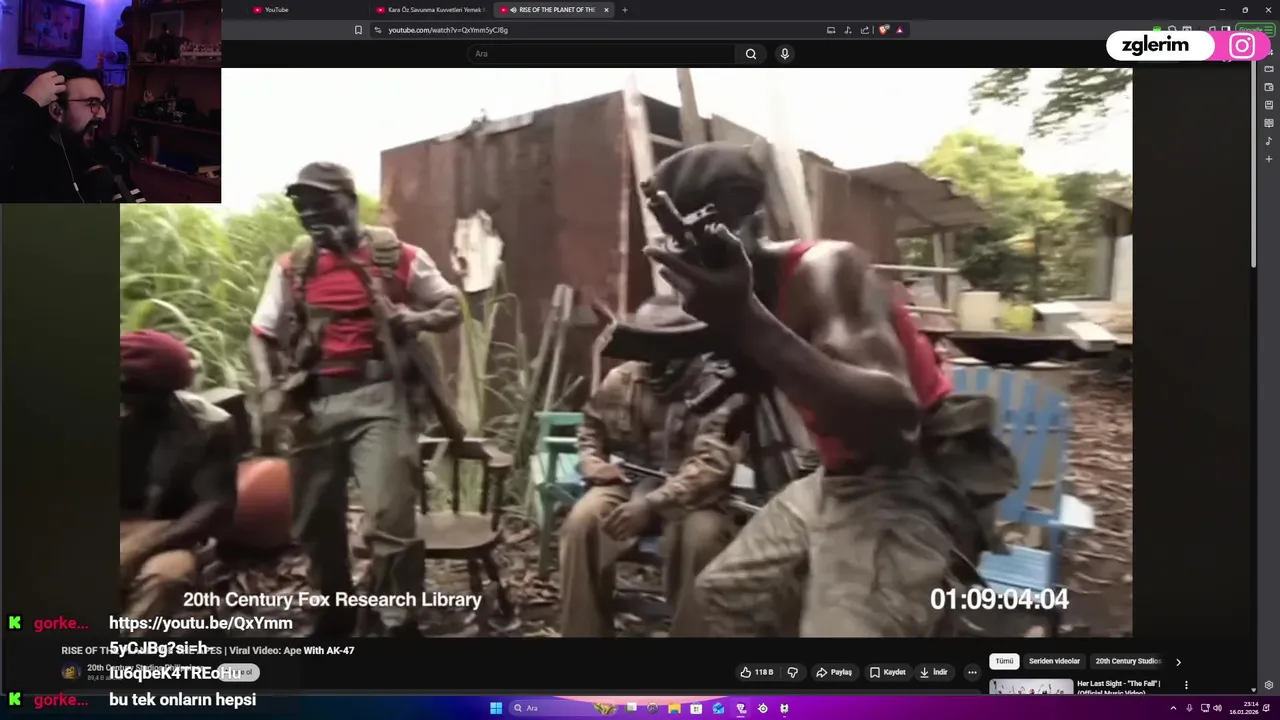
Task: Click the Brave Shields lion icon
Action: [x=884, y=30]
